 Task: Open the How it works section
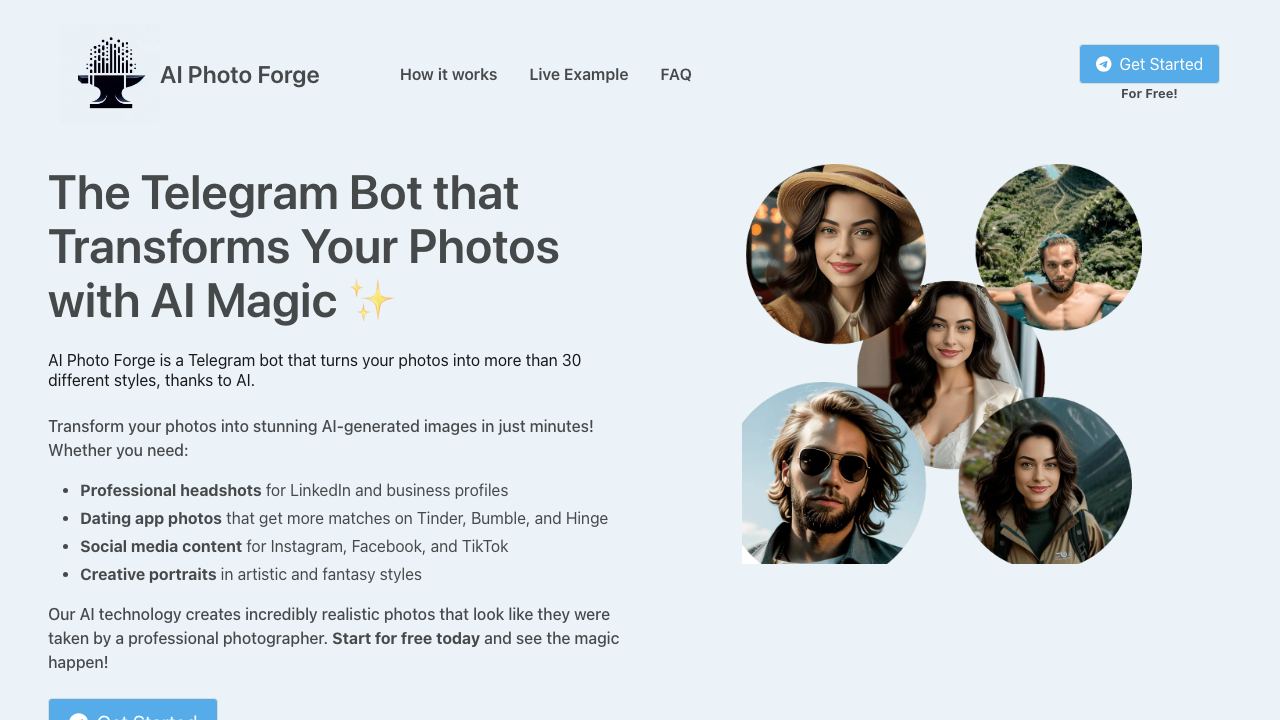(448, 74)
